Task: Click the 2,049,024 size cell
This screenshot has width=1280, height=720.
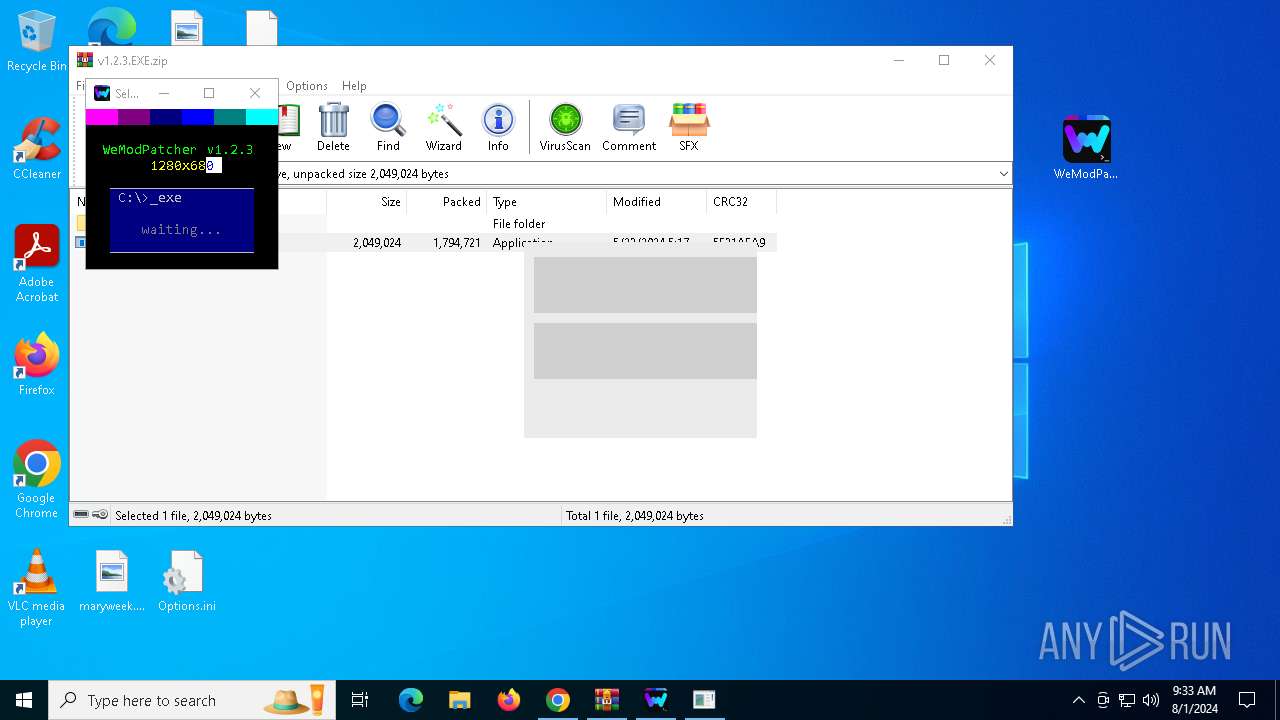Action: pos(377,243)
